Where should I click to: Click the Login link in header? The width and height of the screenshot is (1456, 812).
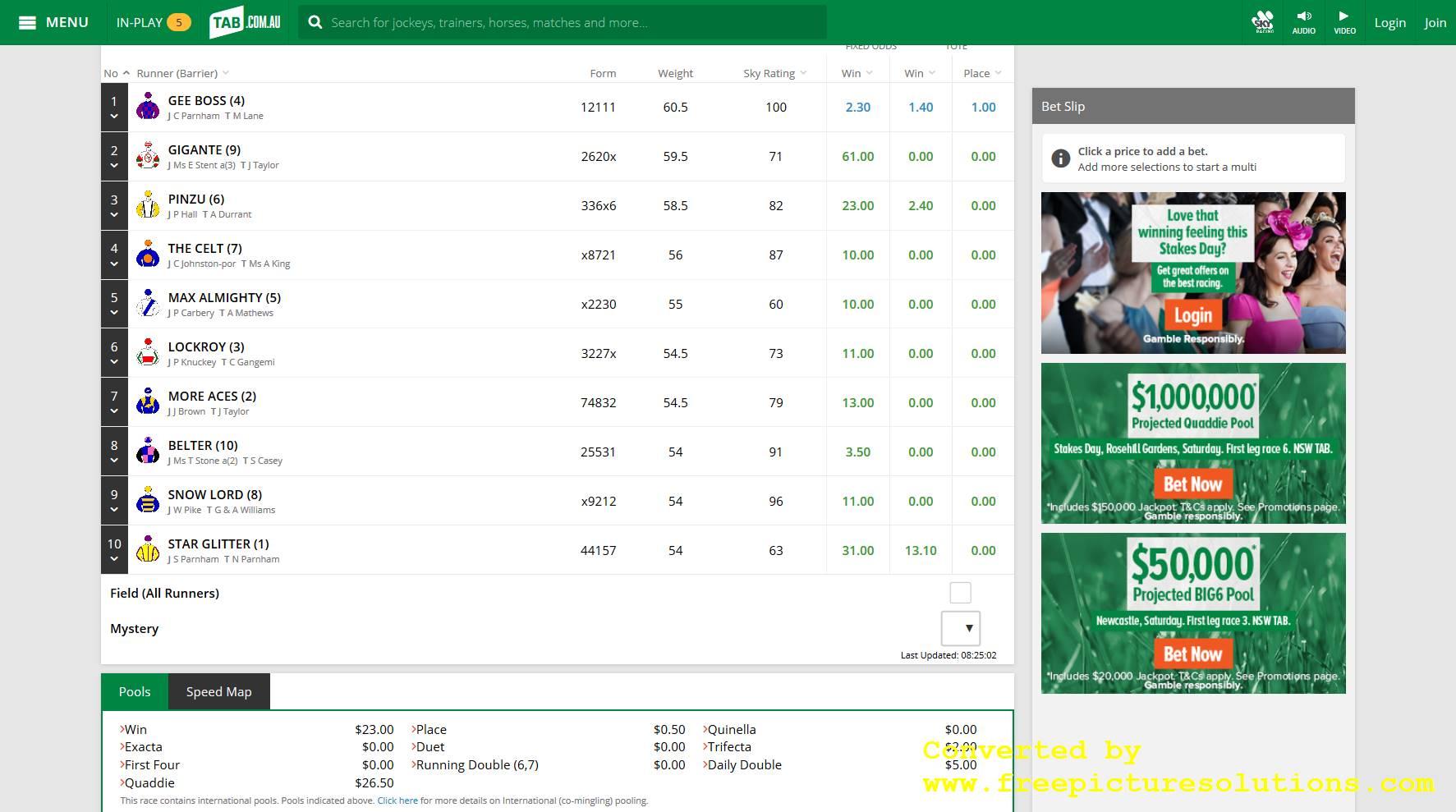[1389, 22]
